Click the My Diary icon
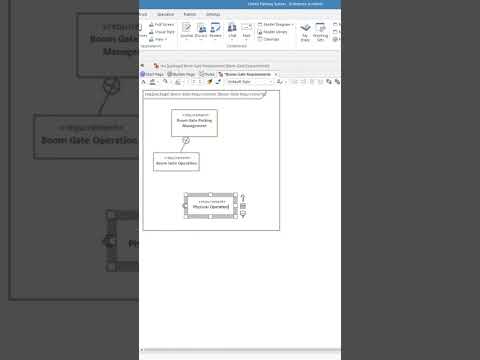This screenshot has width=480, height=360. [x=305, y=32]
